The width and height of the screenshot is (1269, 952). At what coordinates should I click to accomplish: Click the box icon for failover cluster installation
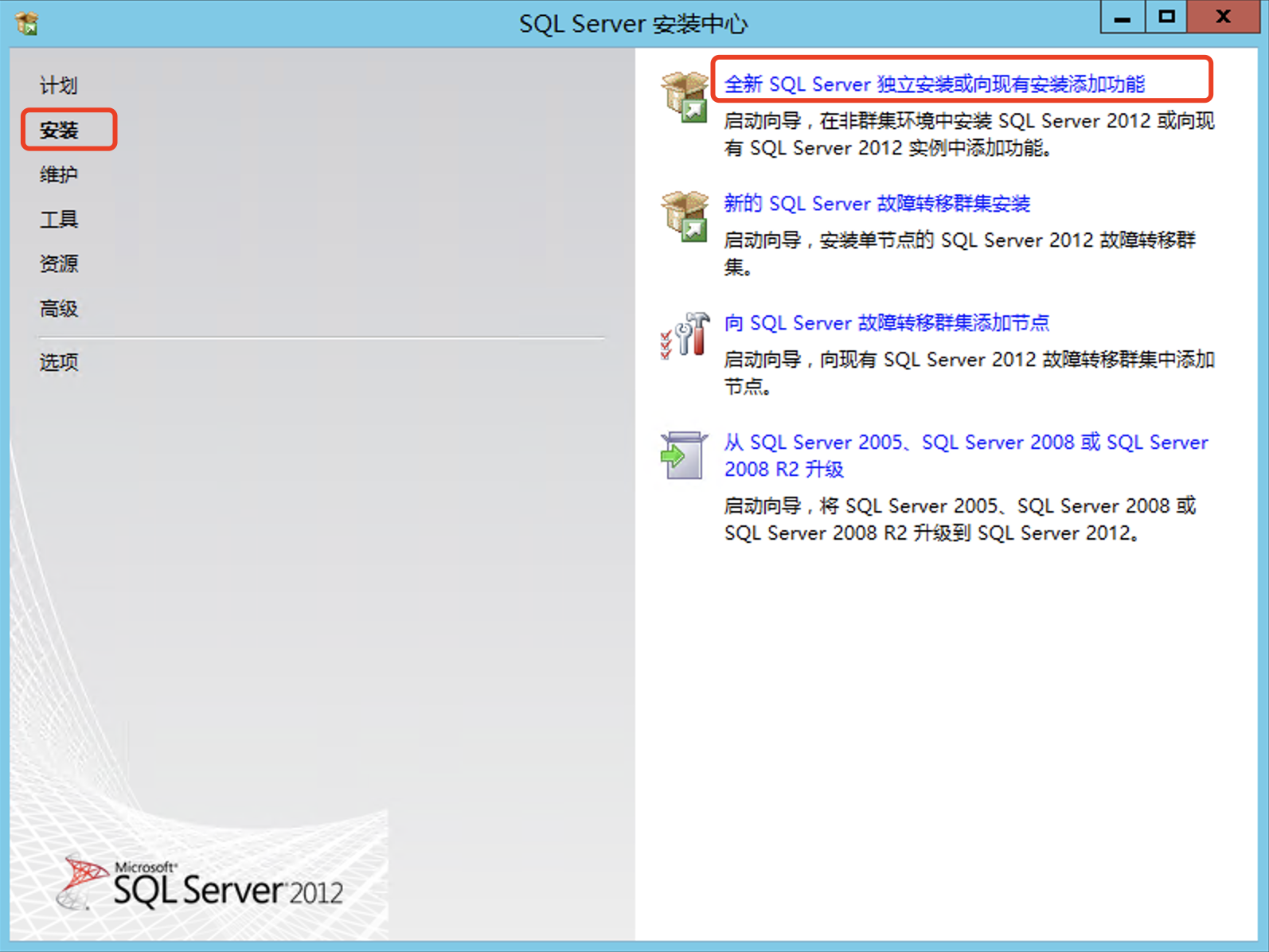pos(684,216)
